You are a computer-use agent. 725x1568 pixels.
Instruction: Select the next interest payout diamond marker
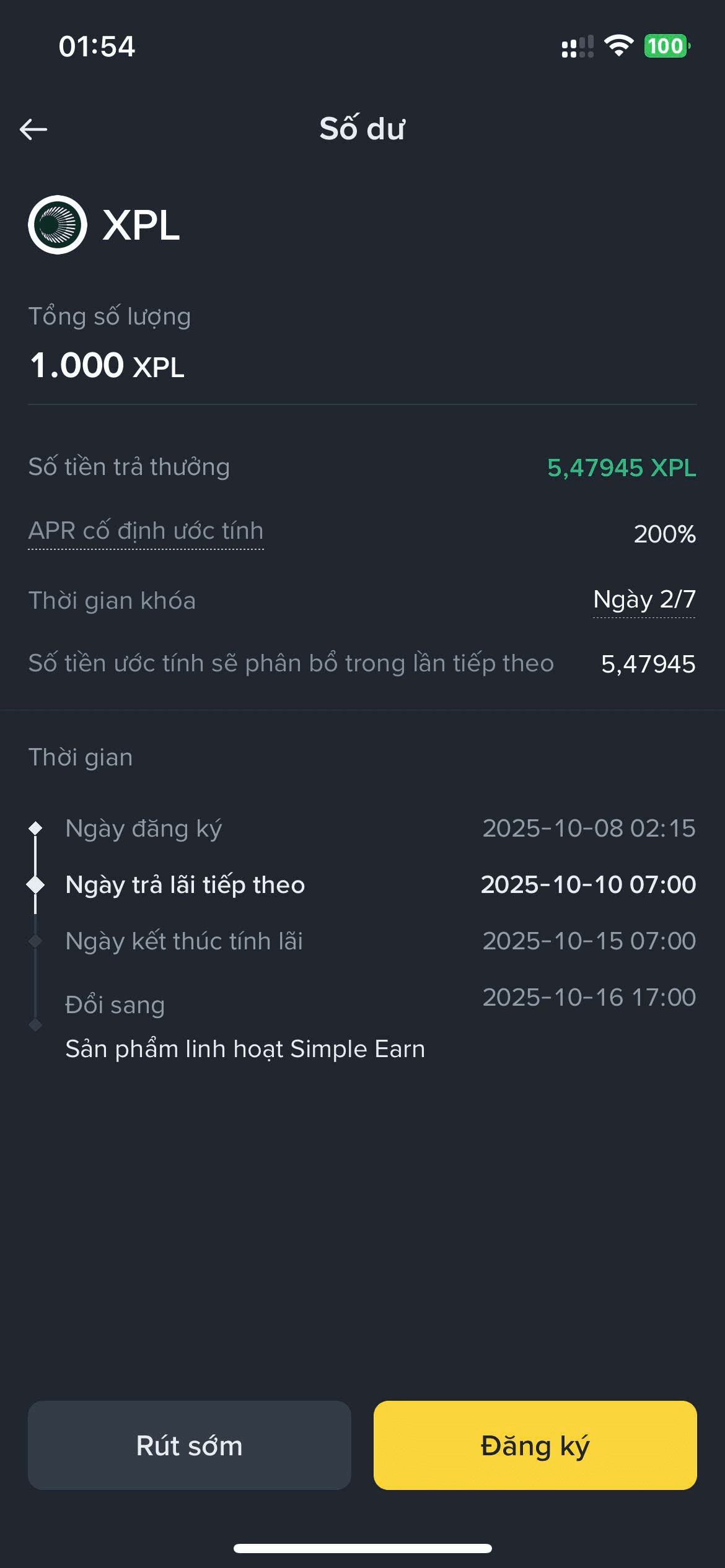click(35, 885)
